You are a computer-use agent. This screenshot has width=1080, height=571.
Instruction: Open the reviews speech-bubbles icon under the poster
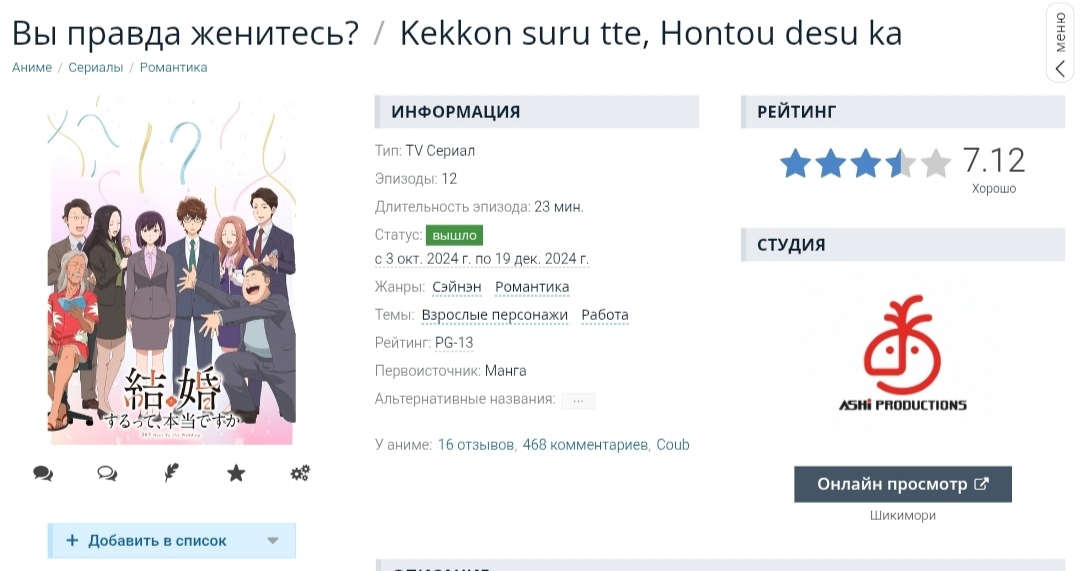coord(43,473)
